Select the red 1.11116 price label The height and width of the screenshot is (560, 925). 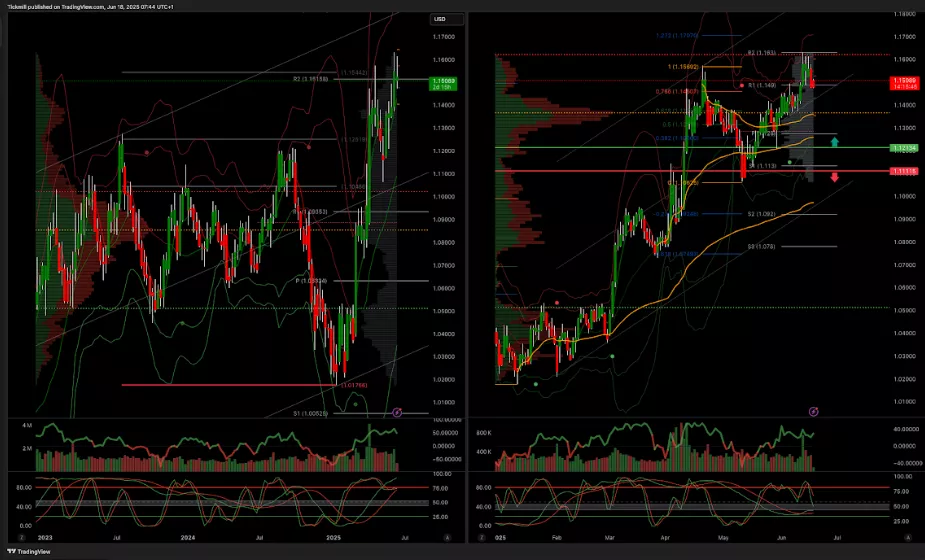click(x=902, y=172)
